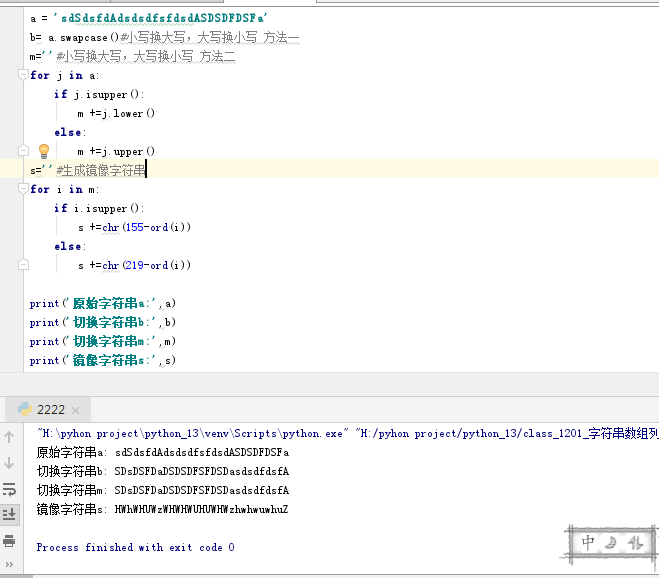Toggle scroll to end of output

pyautogui.click(x=9, y=514)
